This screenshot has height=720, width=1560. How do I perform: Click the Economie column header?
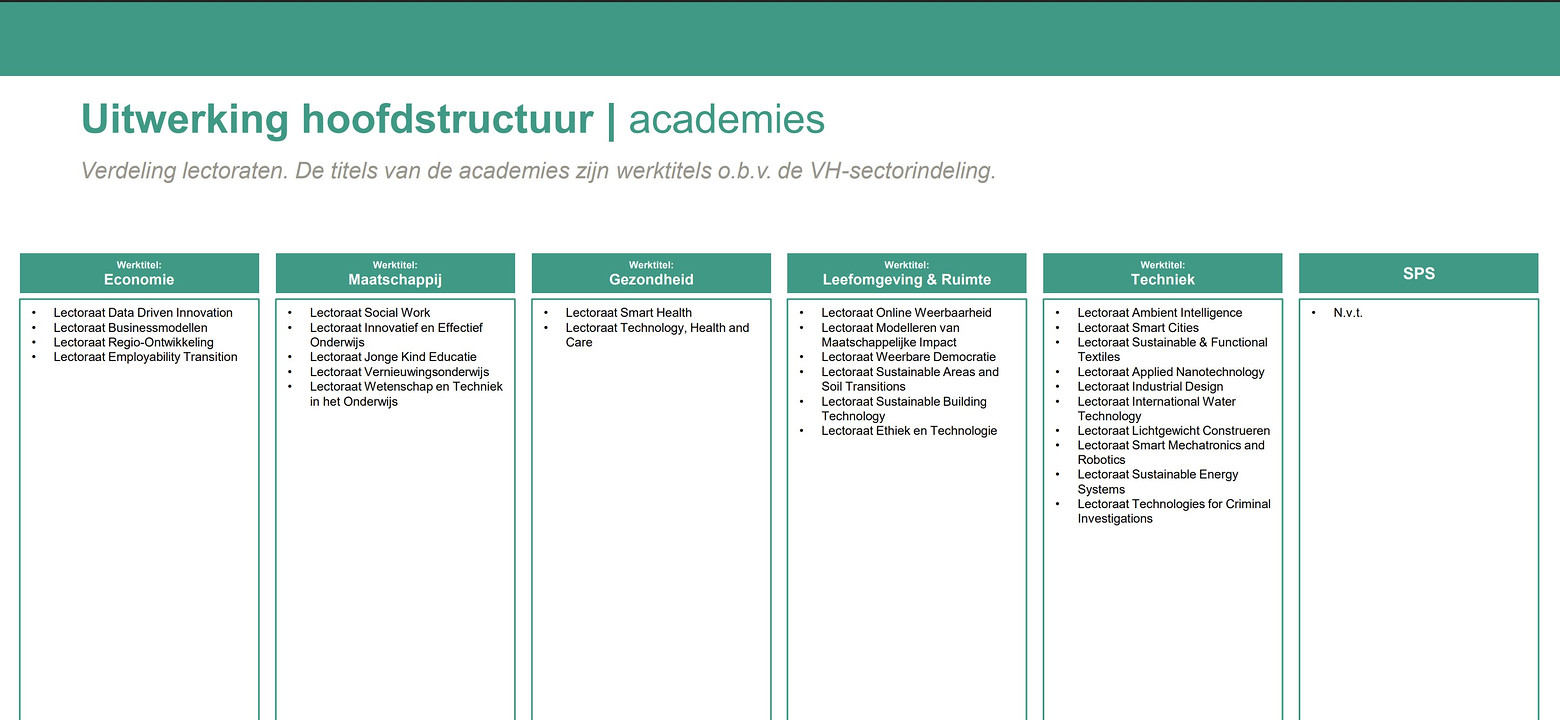point(139,273)
